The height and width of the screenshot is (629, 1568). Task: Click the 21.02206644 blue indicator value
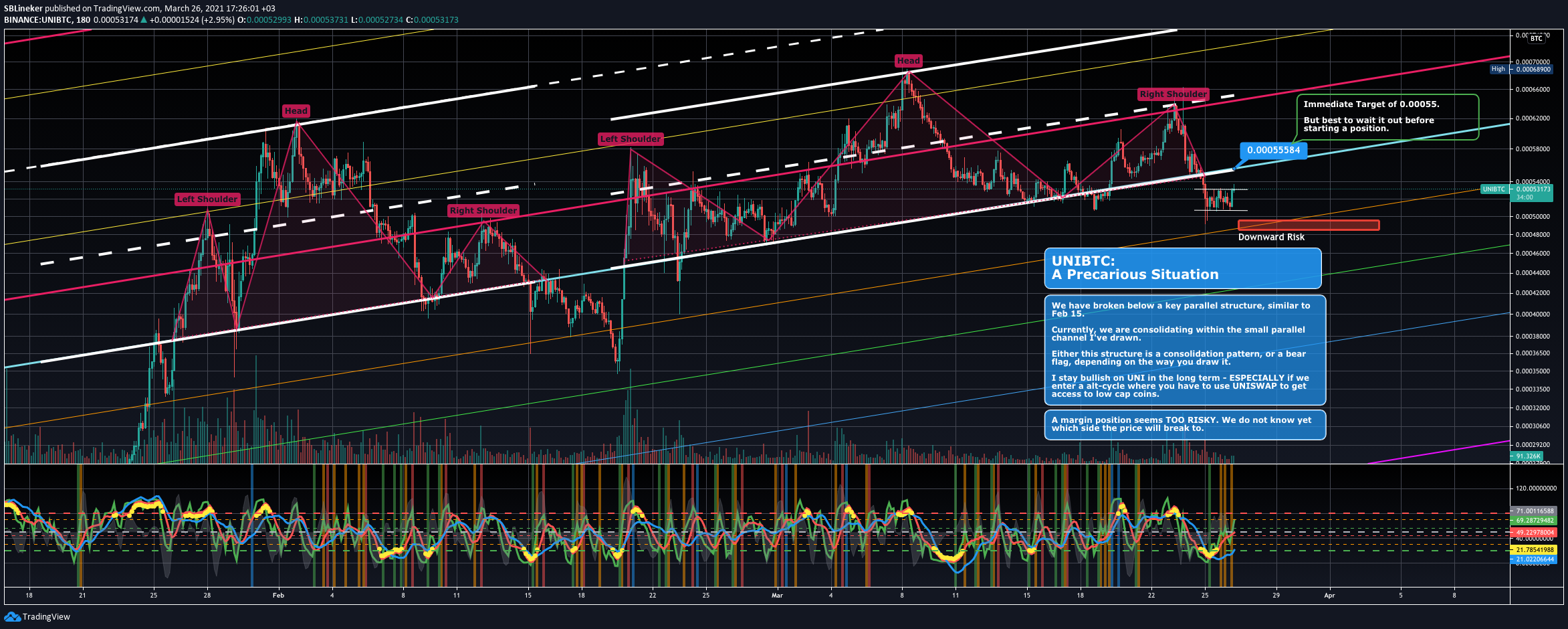tap(1533, 559)
